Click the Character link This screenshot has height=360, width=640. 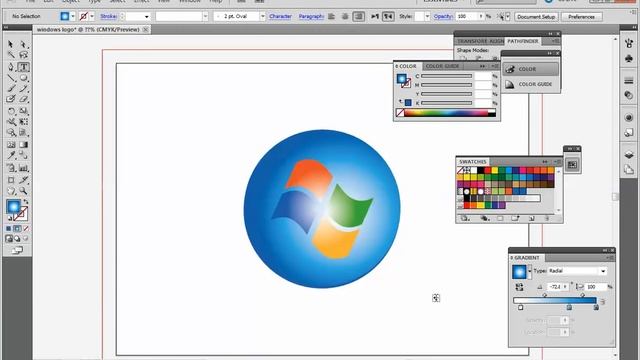(280, 16)
